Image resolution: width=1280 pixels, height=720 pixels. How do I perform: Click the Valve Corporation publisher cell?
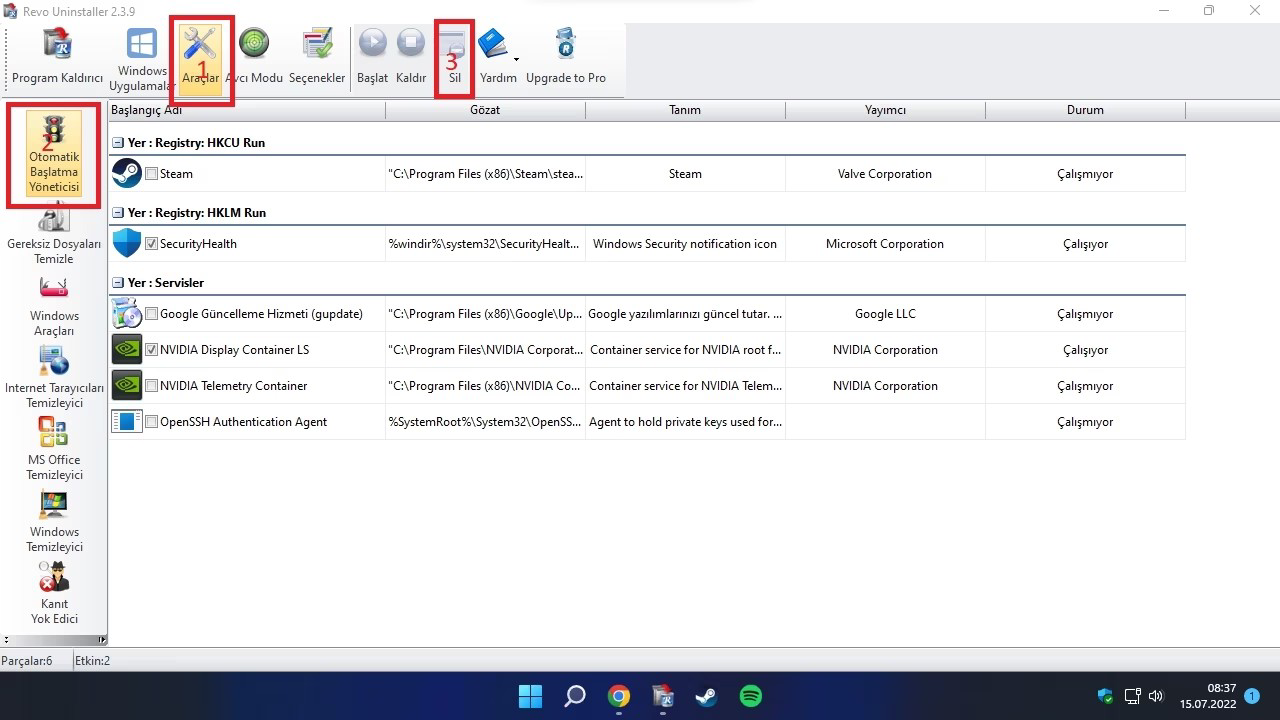click(x=885, y=174)
